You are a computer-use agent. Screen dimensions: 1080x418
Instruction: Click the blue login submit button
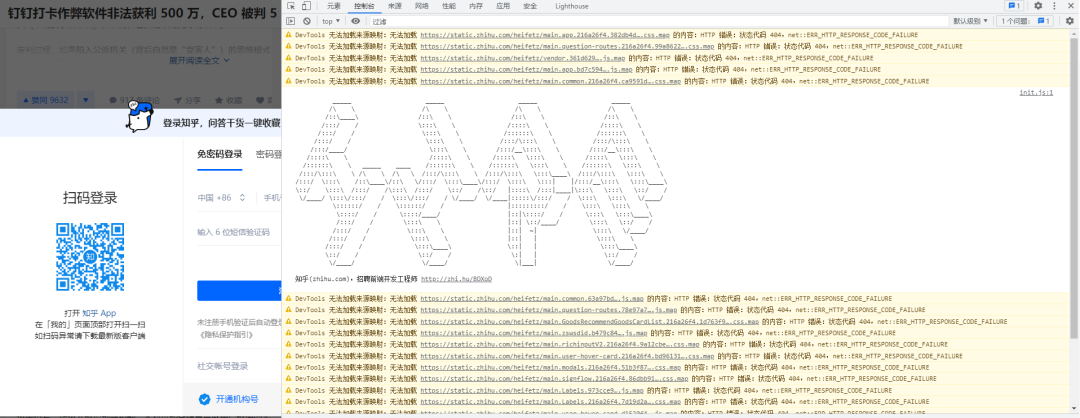tap(239, 291)
